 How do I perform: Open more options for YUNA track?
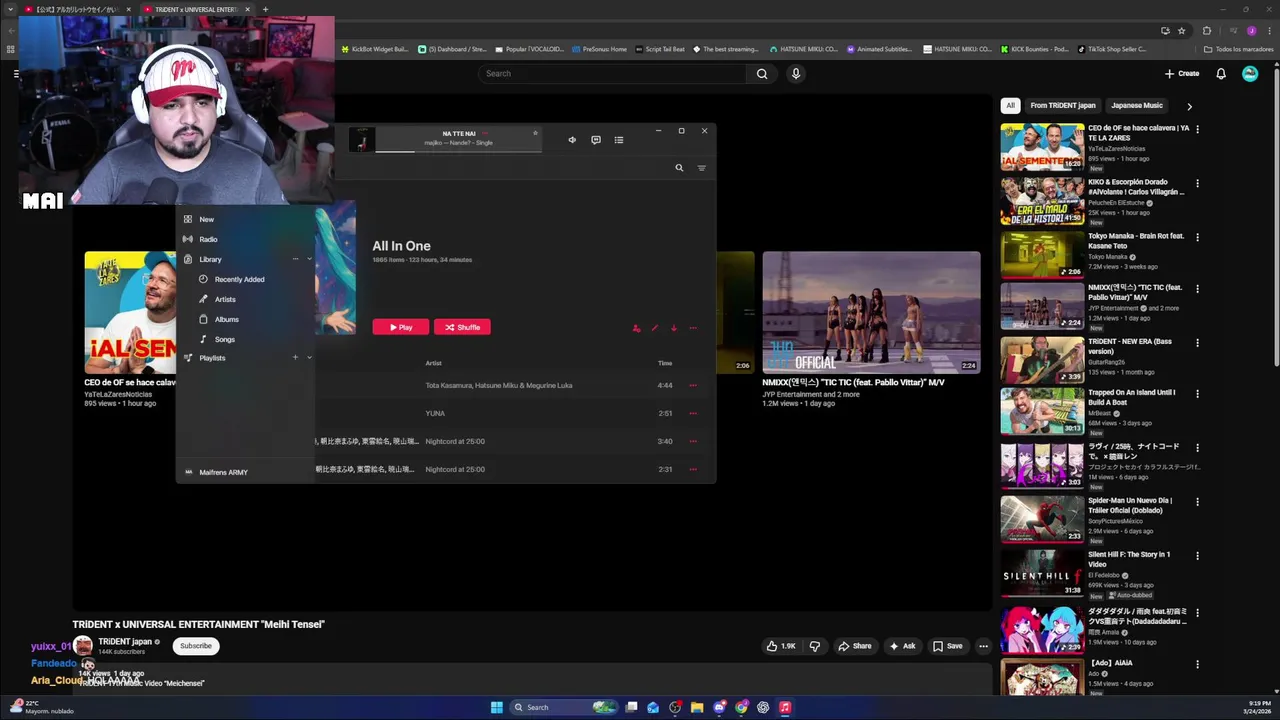[x=693, y=413]
